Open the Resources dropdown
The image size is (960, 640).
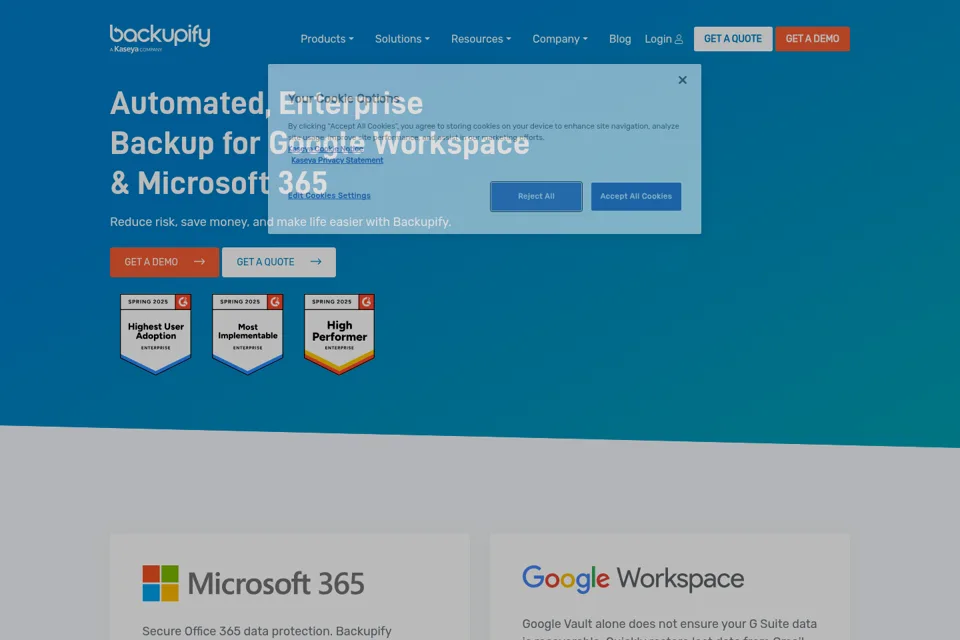pyautogui.click(x=481, y=39)
